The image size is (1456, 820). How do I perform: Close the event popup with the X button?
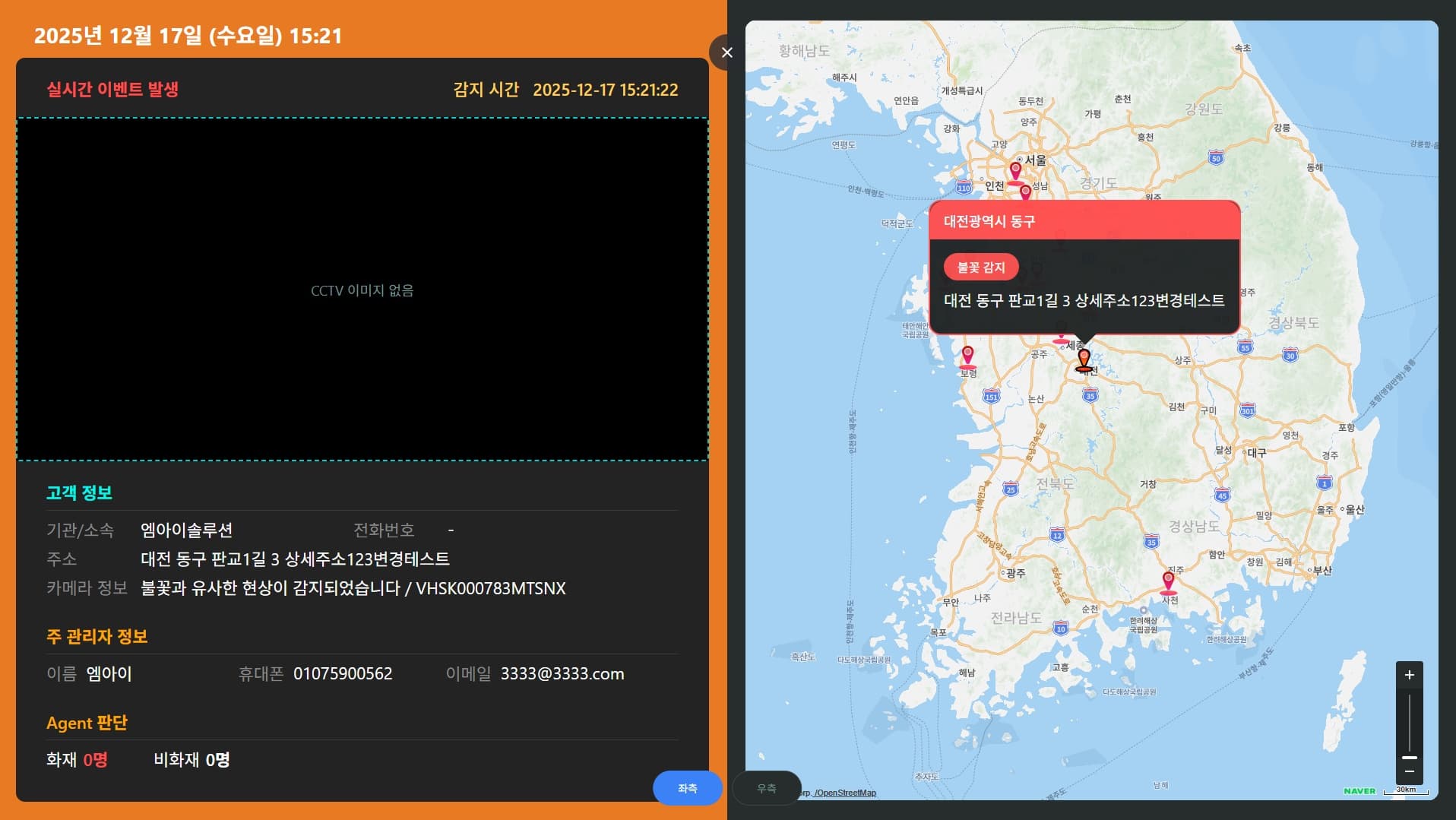coord(727,52)
